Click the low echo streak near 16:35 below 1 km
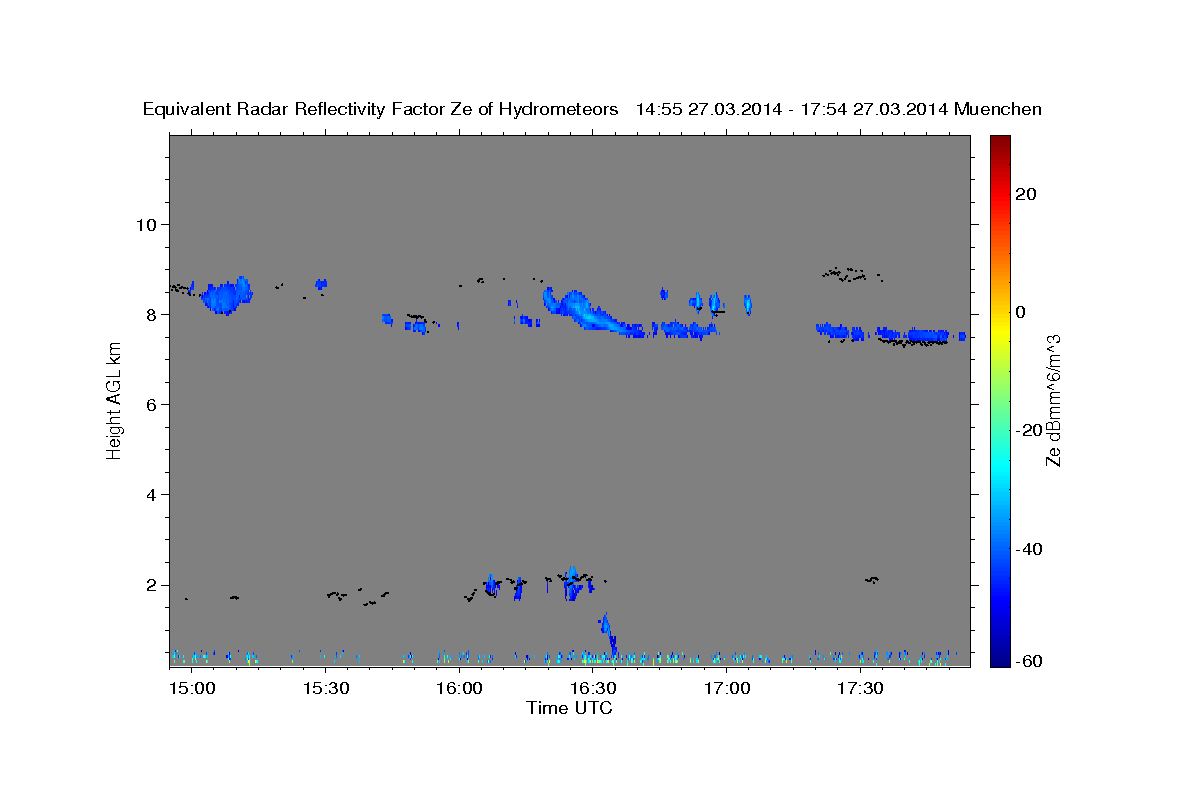1200x800 pixels. [609, 634]
